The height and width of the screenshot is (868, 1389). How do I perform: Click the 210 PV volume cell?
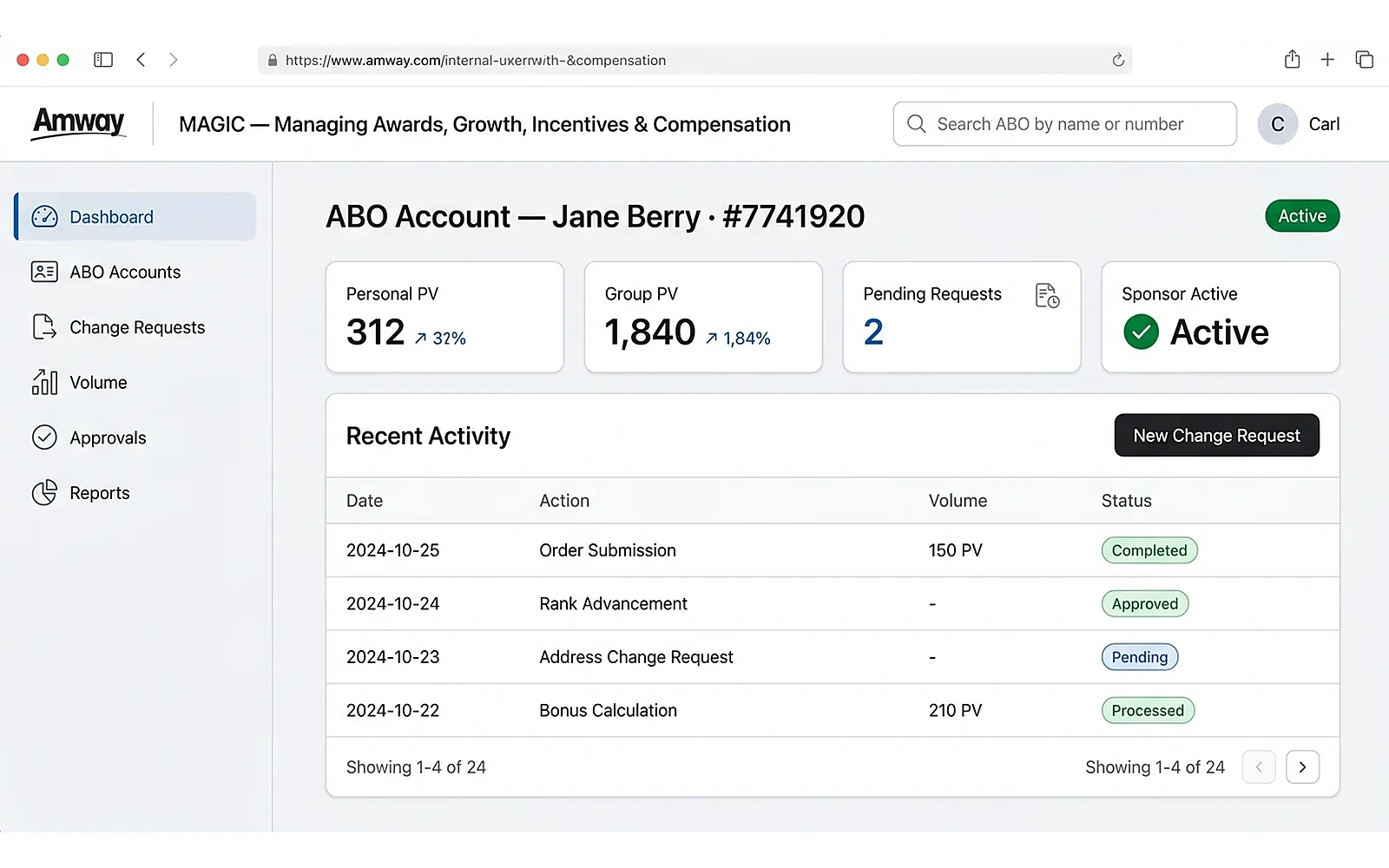click(x=955, y=711)
